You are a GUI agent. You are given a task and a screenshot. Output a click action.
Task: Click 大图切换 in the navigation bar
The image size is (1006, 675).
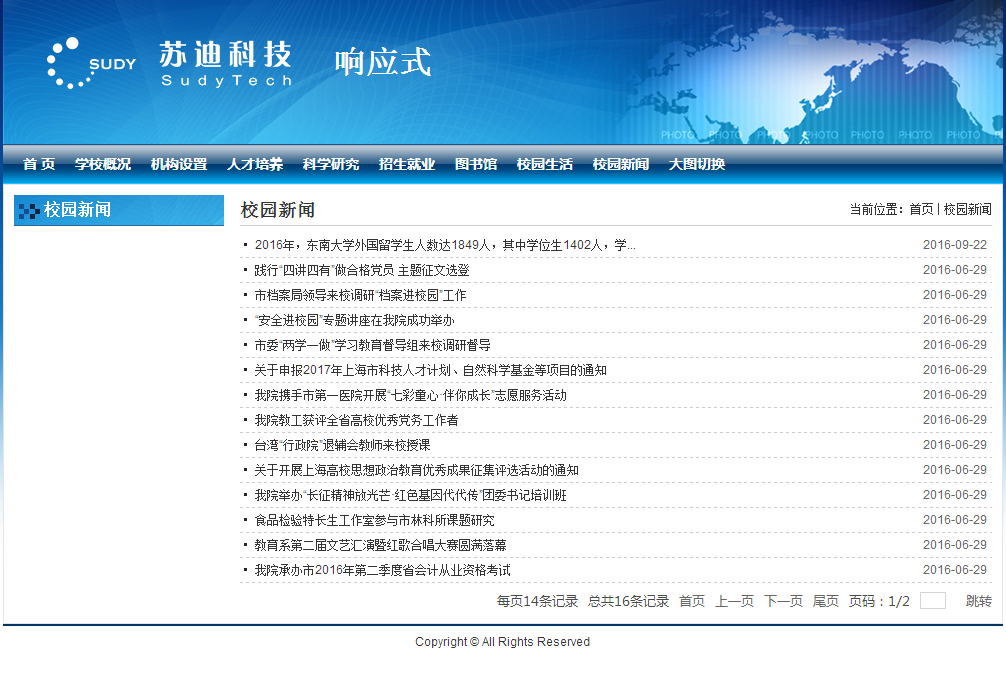tap(697, 164)
